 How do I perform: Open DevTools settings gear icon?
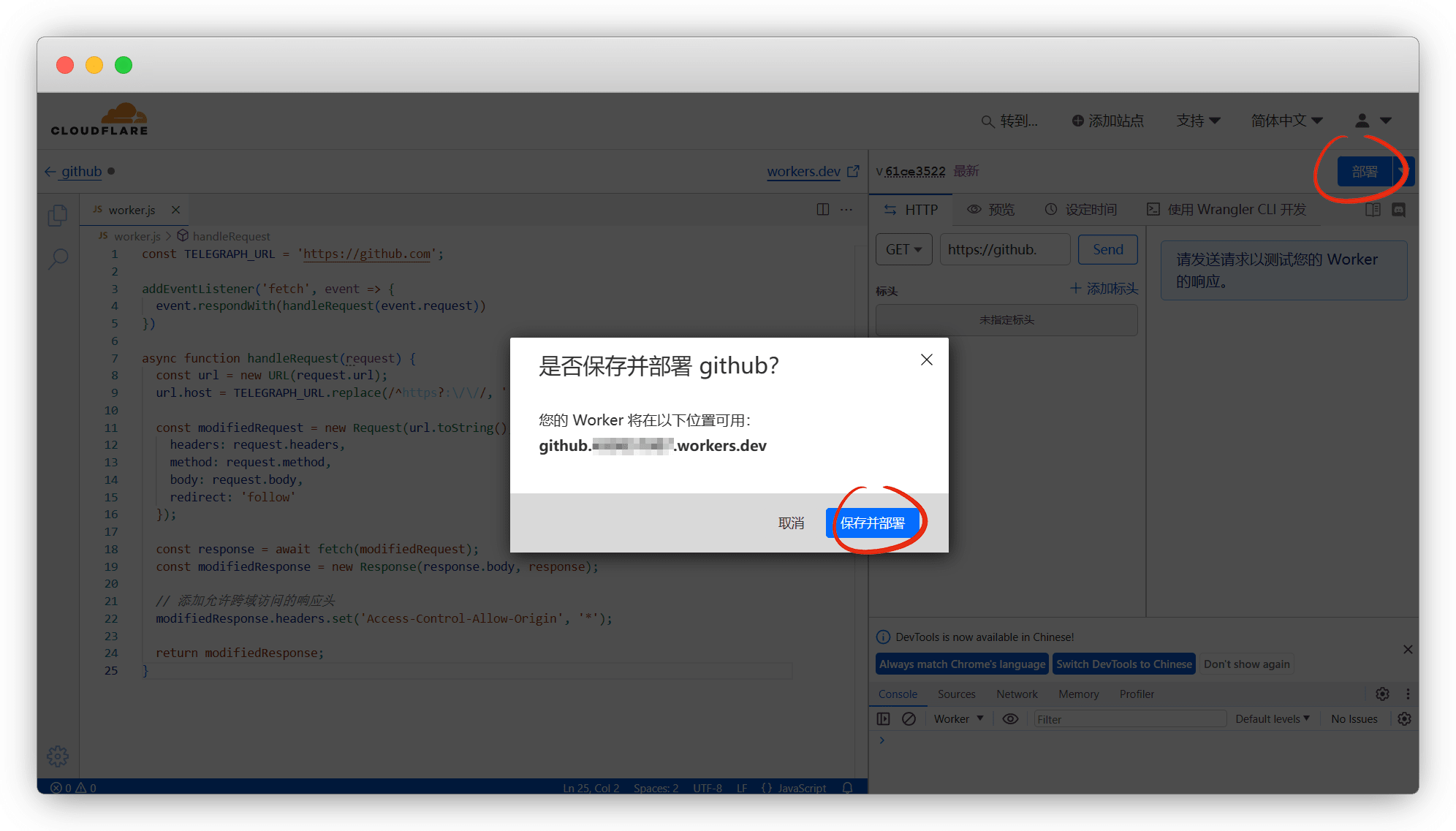1382,694
